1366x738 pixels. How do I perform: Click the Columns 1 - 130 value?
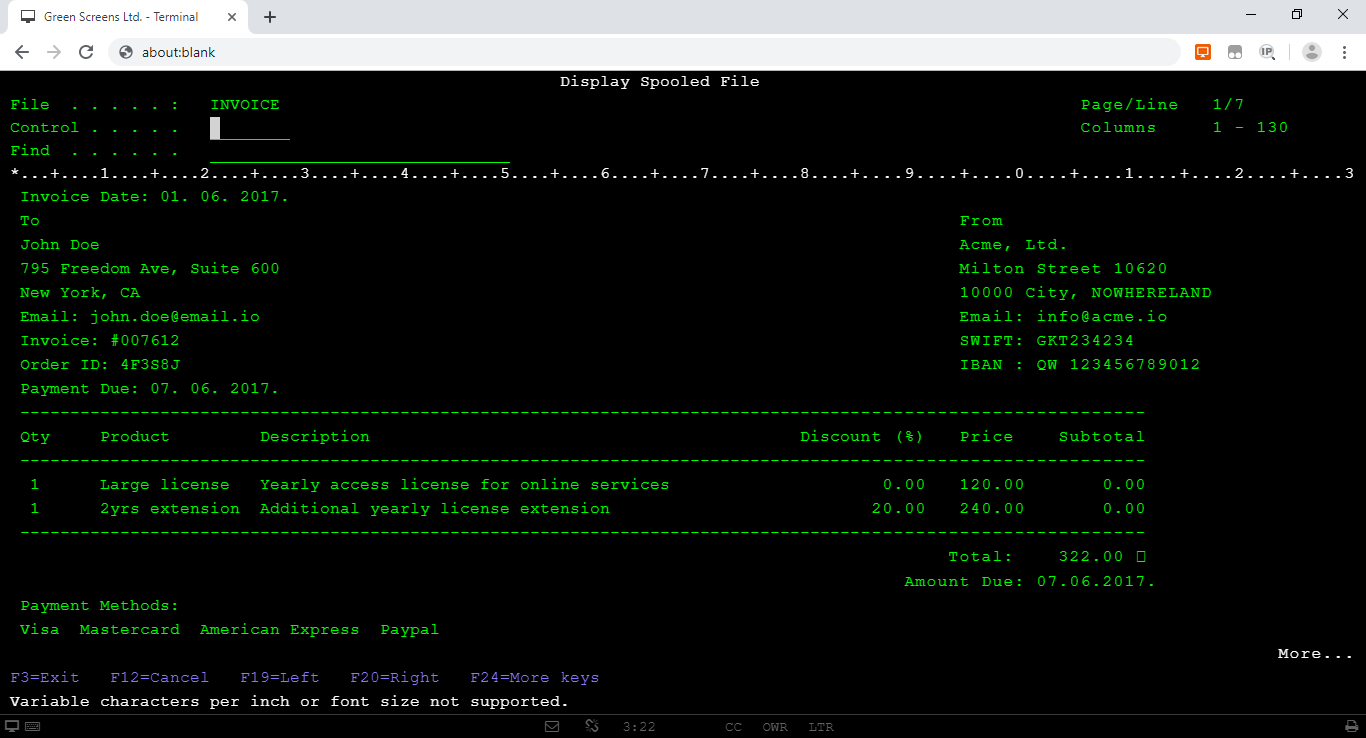click(x=1250, y=128)
